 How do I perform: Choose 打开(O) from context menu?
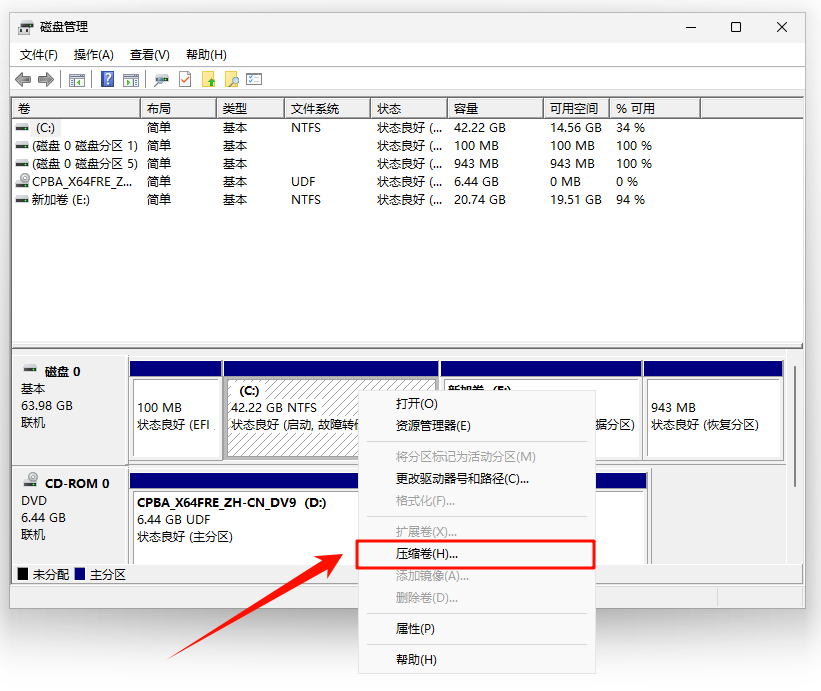point(476,404)
